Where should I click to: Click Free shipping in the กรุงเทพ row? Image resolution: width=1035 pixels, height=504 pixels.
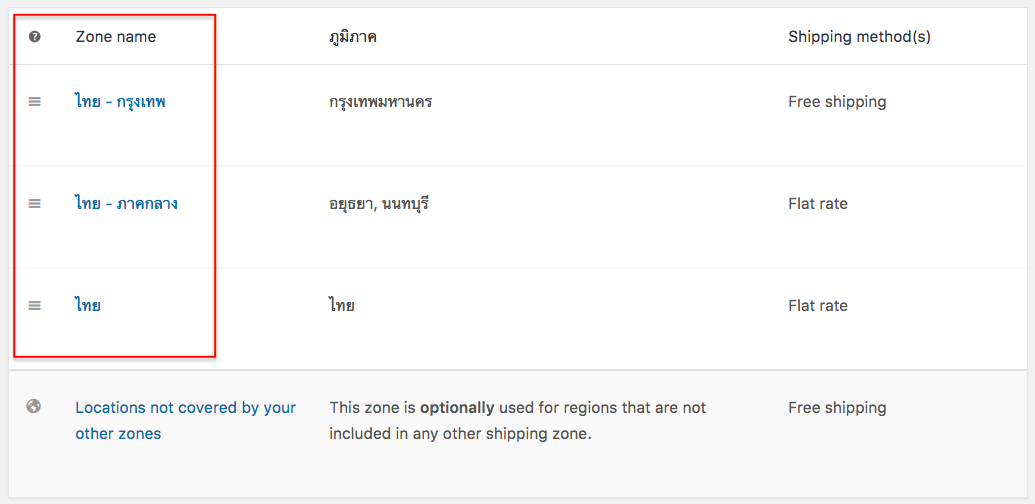click(837, 102)
